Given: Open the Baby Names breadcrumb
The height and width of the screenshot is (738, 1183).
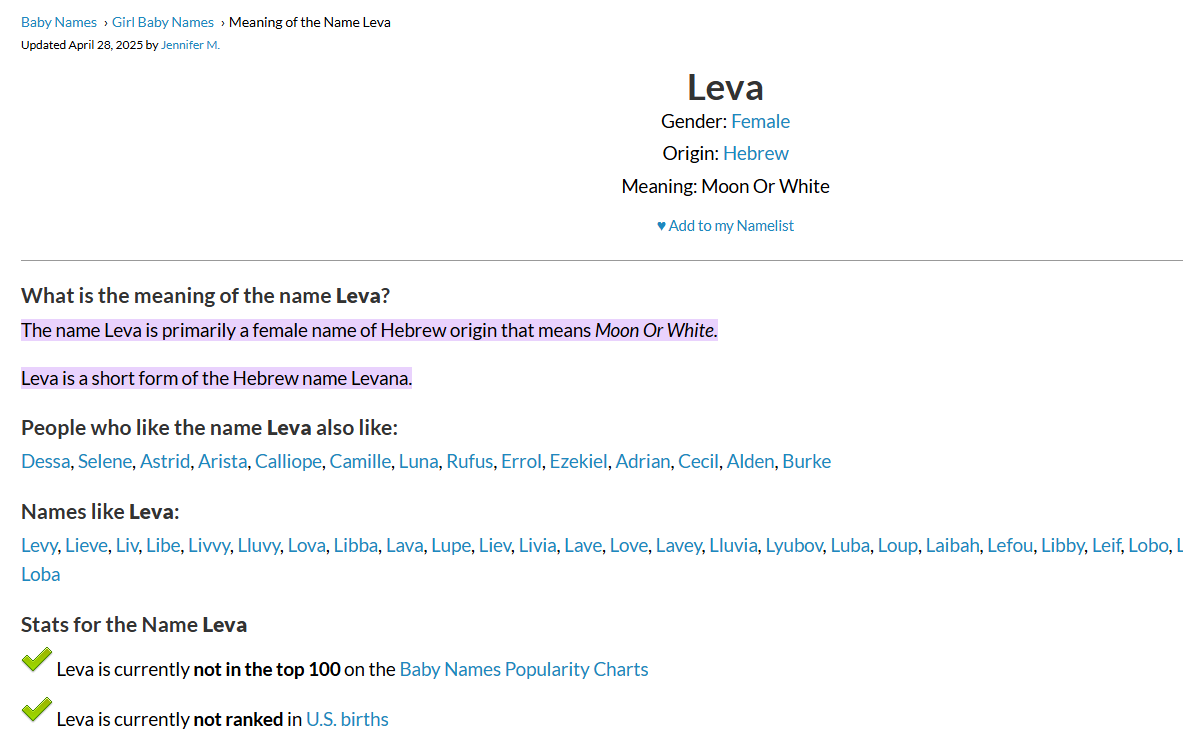Looking at the screenshot, I should pyautogui.click(x=59, y=23).
